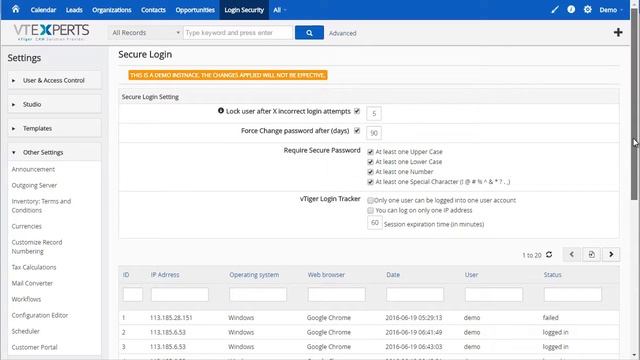Open the page jump icon
Viewport: 640px width, 360px height.
pos(591,255)
